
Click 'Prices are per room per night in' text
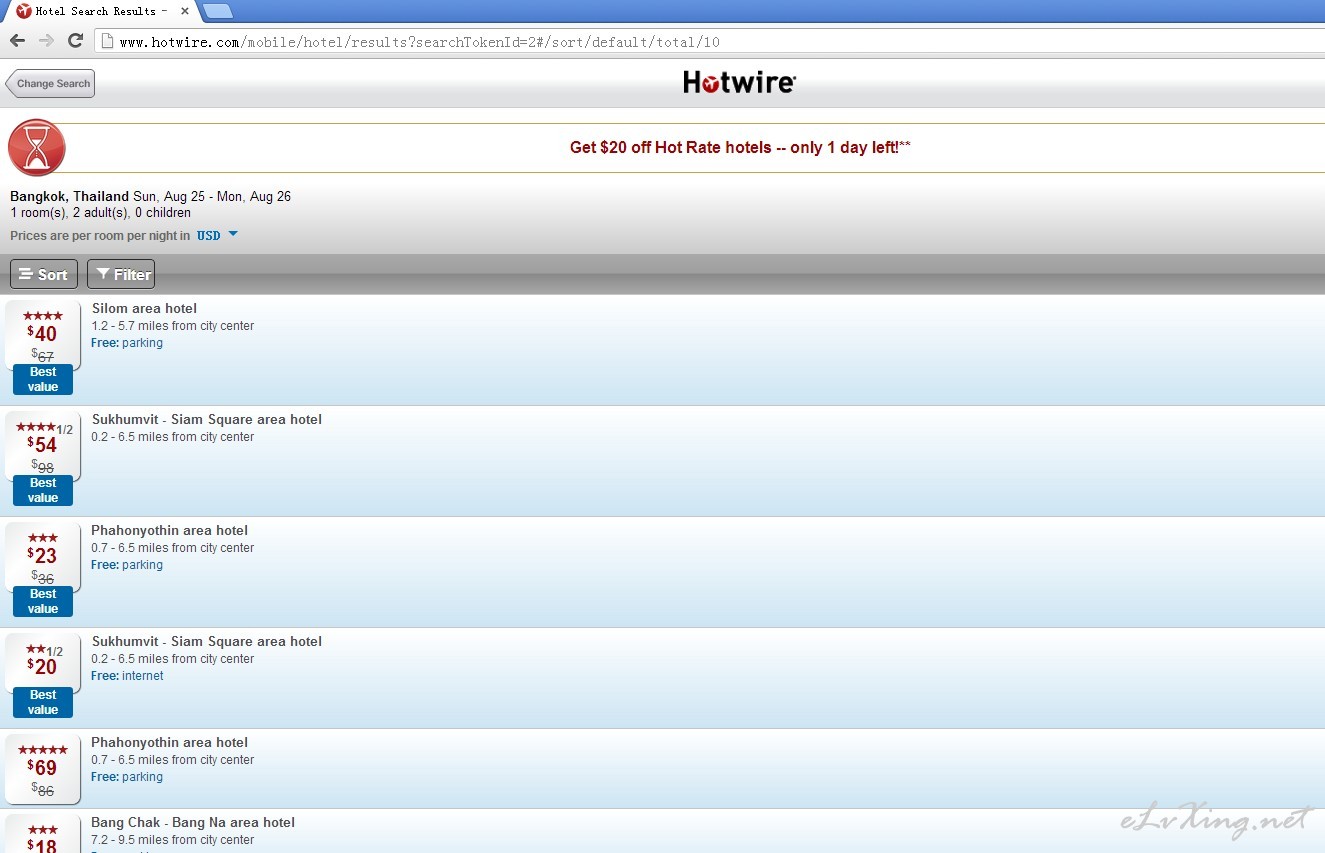[100, 236]
